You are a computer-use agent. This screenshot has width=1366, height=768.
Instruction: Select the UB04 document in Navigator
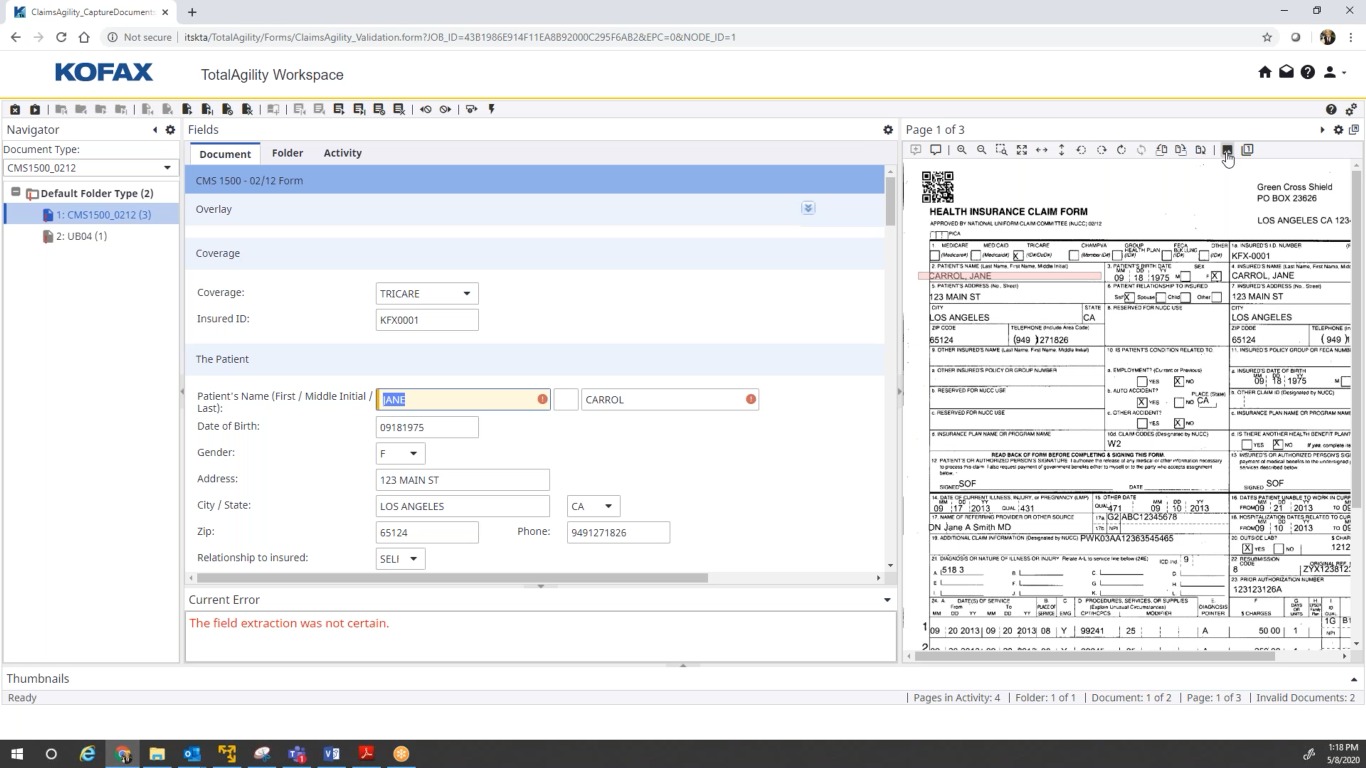(x=81, y=236)
